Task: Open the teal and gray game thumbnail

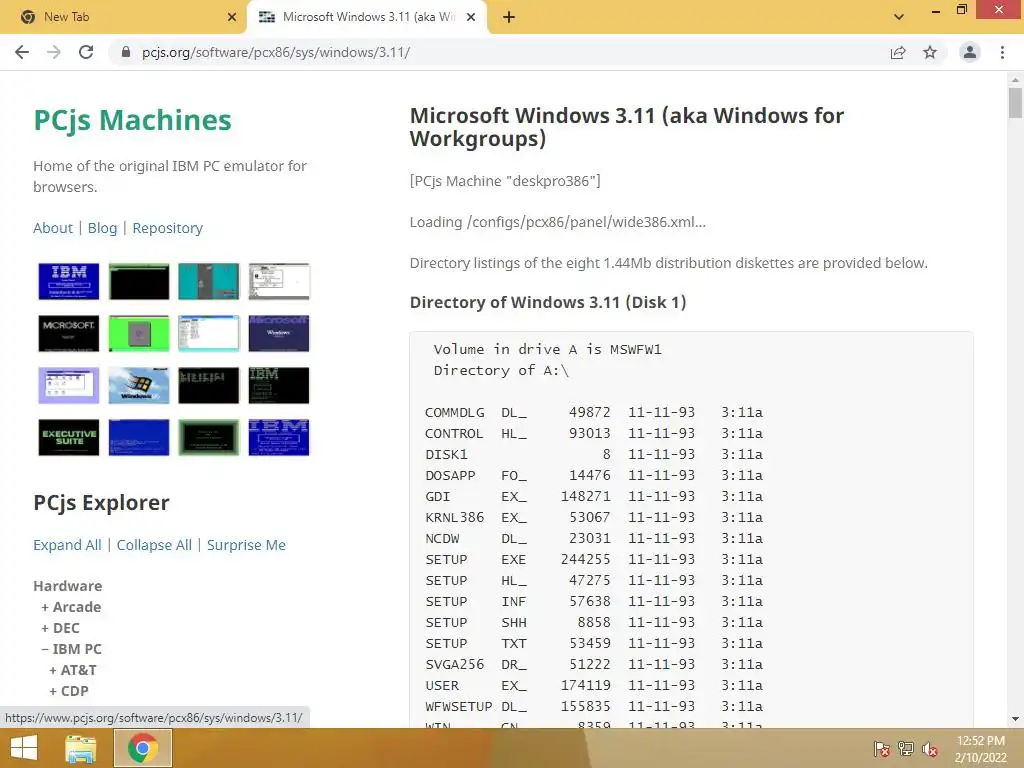Action: (x=209, y=281)
